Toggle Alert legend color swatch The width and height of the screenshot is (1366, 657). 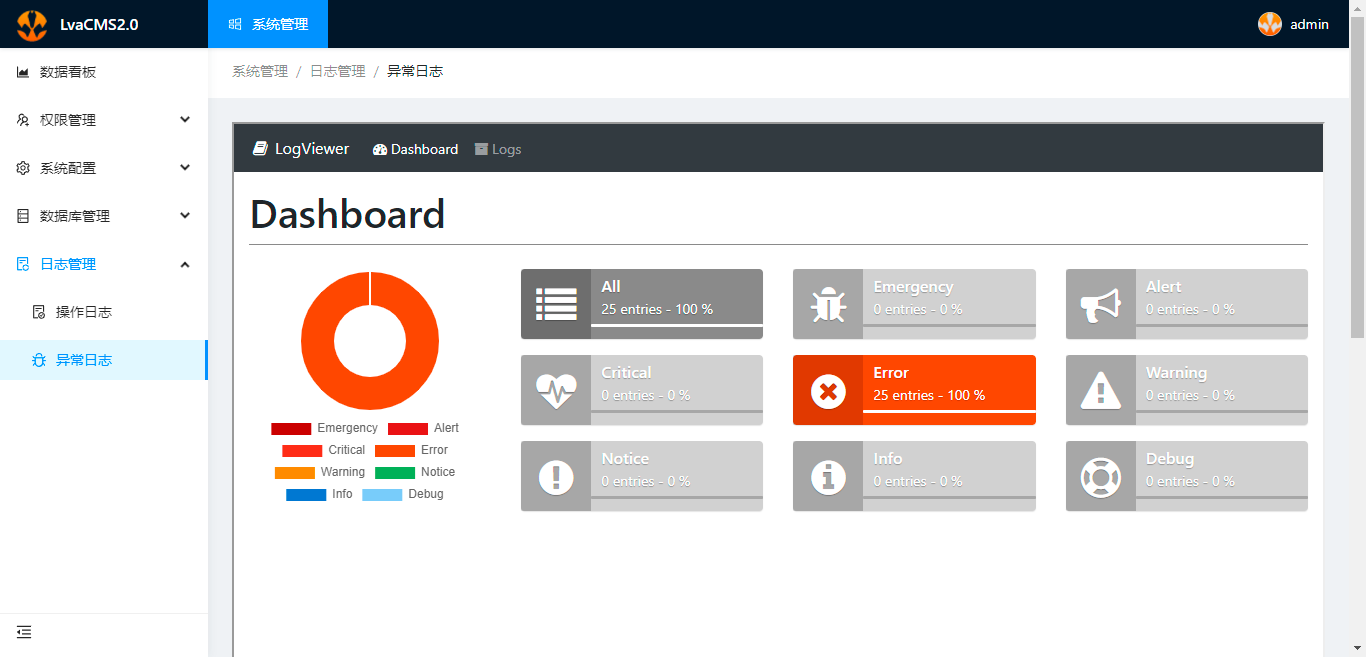click(x=408, y=428)
